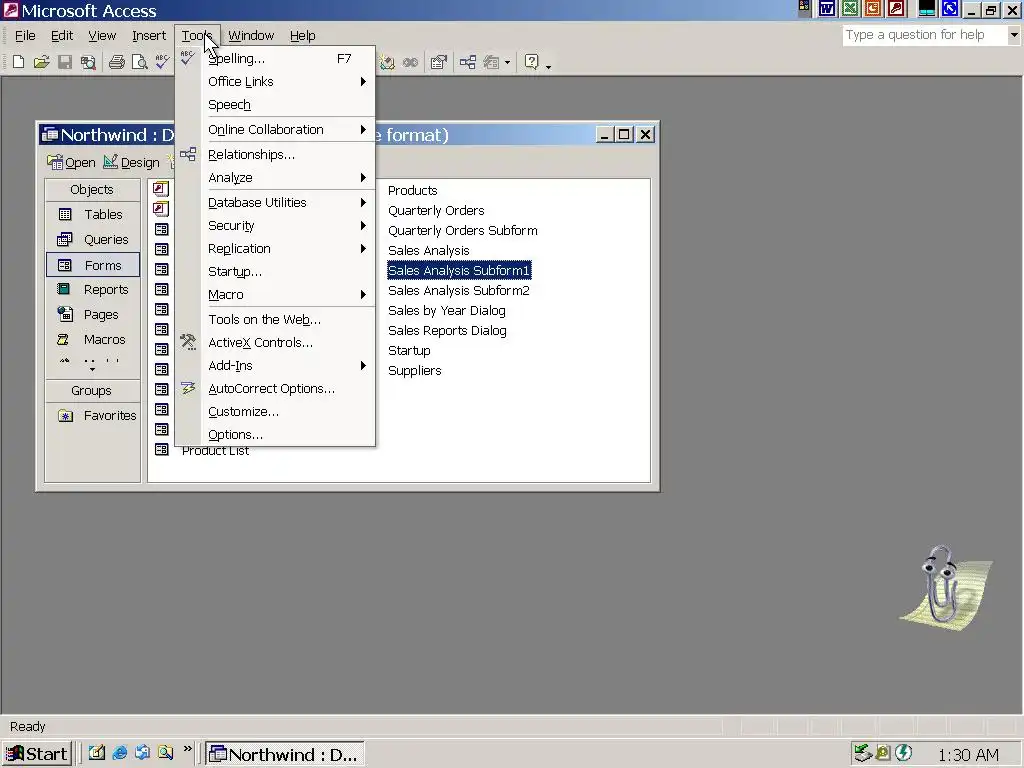Open the Insert menu
This screenshot has height=768, width=1024.
pos(149,36)
